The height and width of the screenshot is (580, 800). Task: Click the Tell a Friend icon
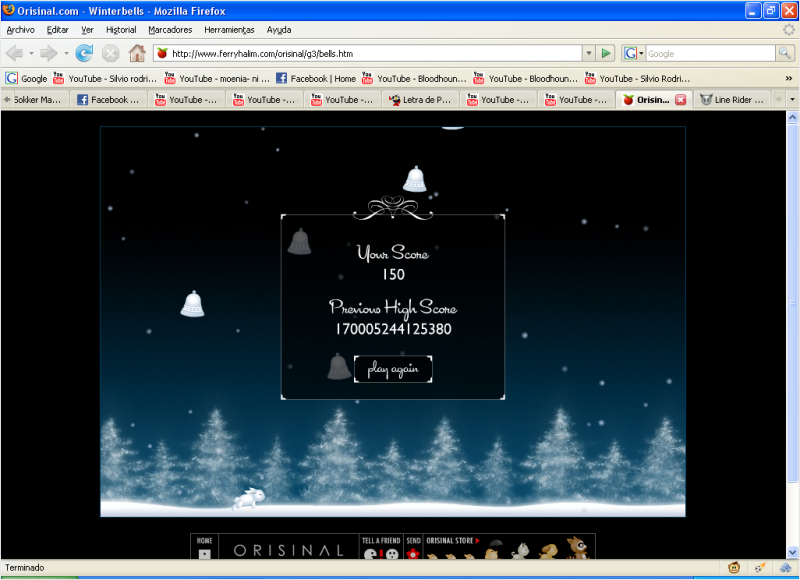coord(380,551)
